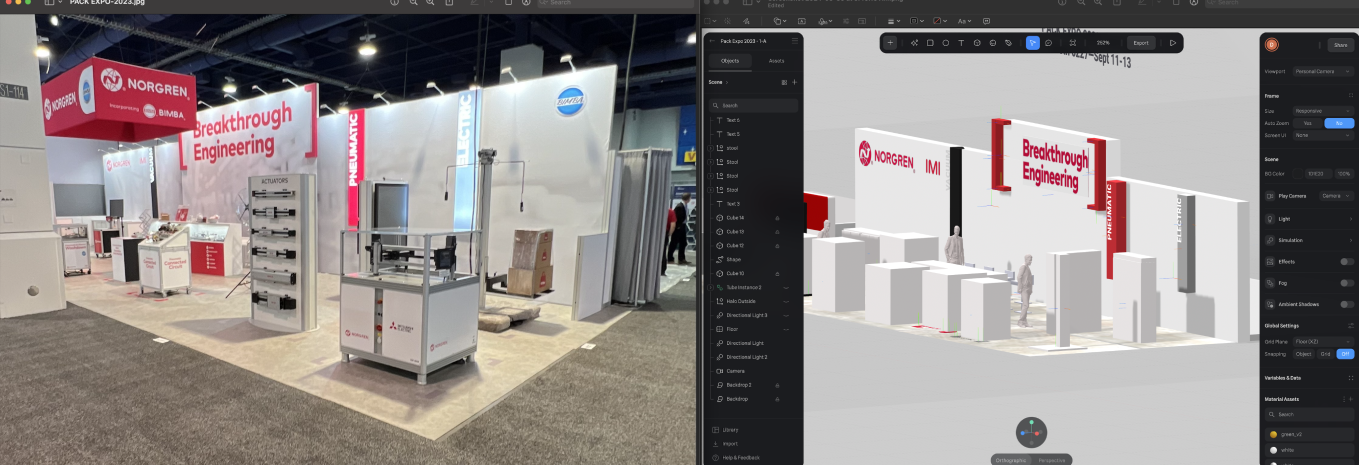
Task: Expand the Light section
Action: 1350,218
